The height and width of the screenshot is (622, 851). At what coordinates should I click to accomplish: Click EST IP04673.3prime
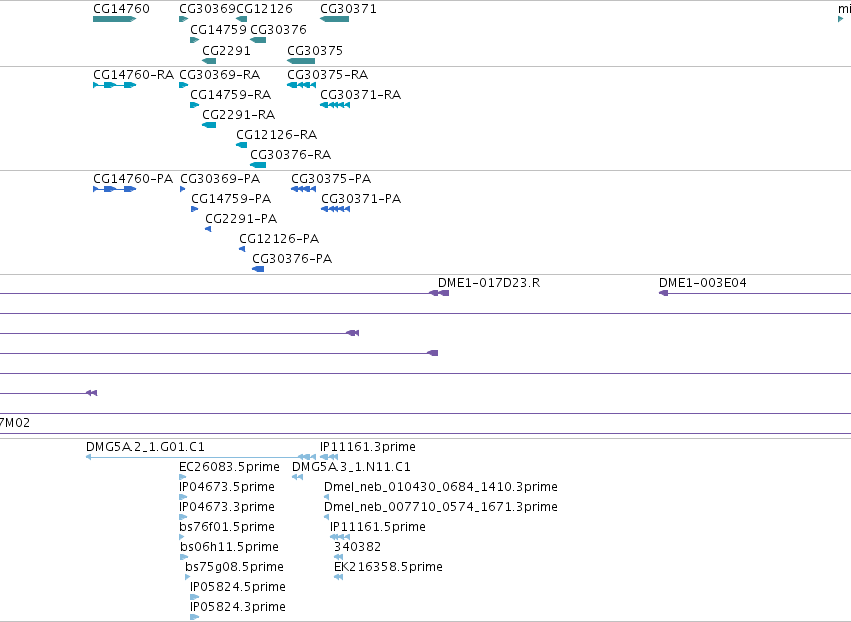(227, 507)
